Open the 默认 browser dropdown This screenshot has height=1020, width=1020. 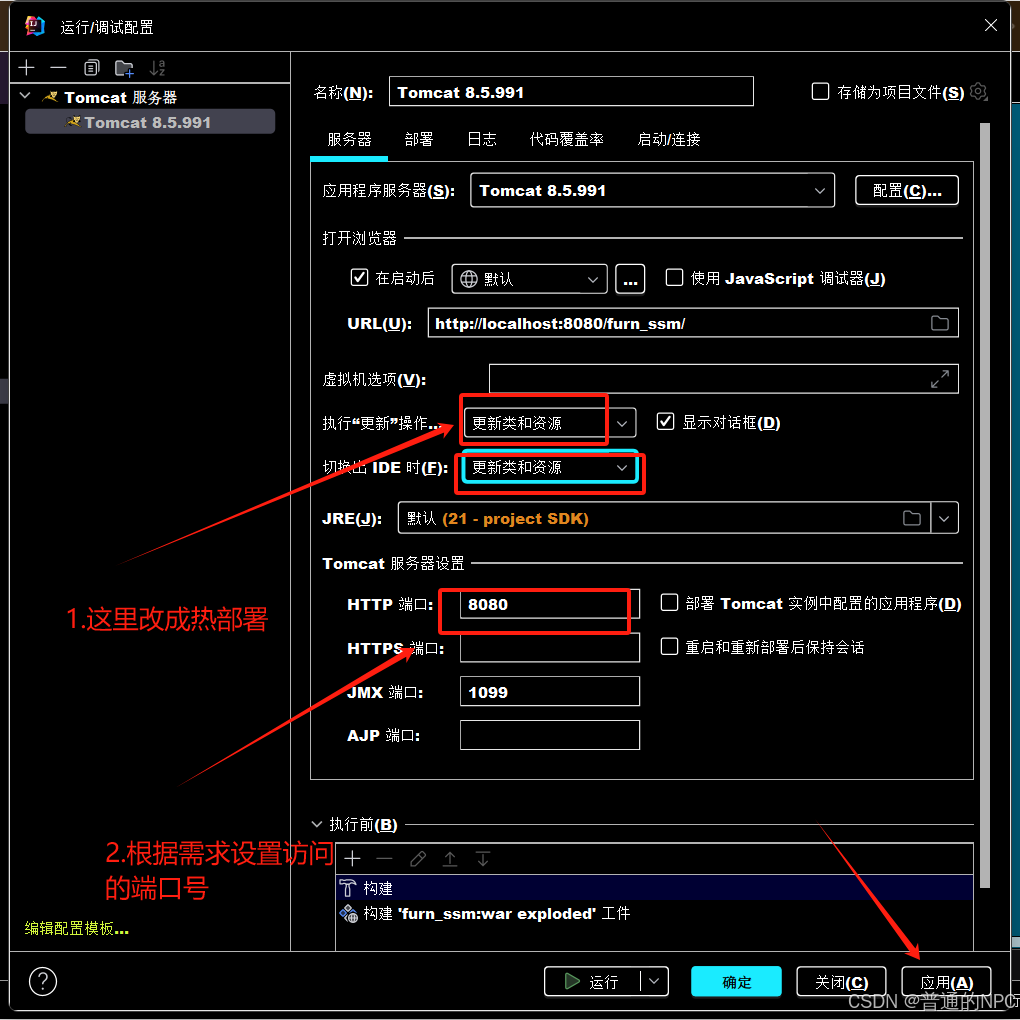click(x=529, y=279)
